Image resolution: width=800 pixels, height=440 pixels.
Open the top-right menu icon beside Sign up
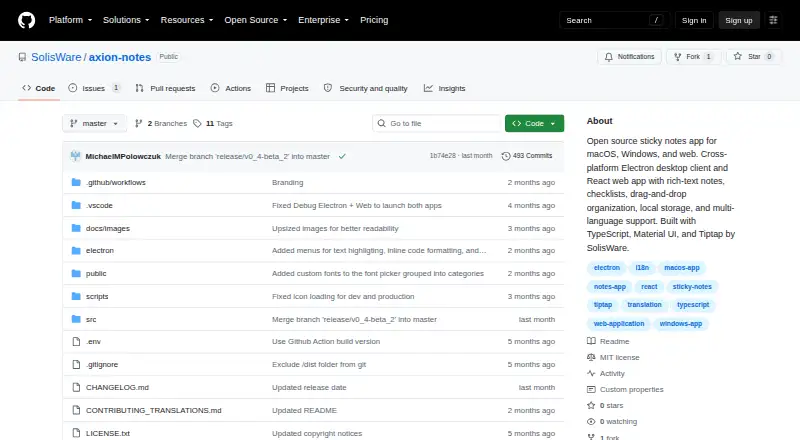pos(773,20)
